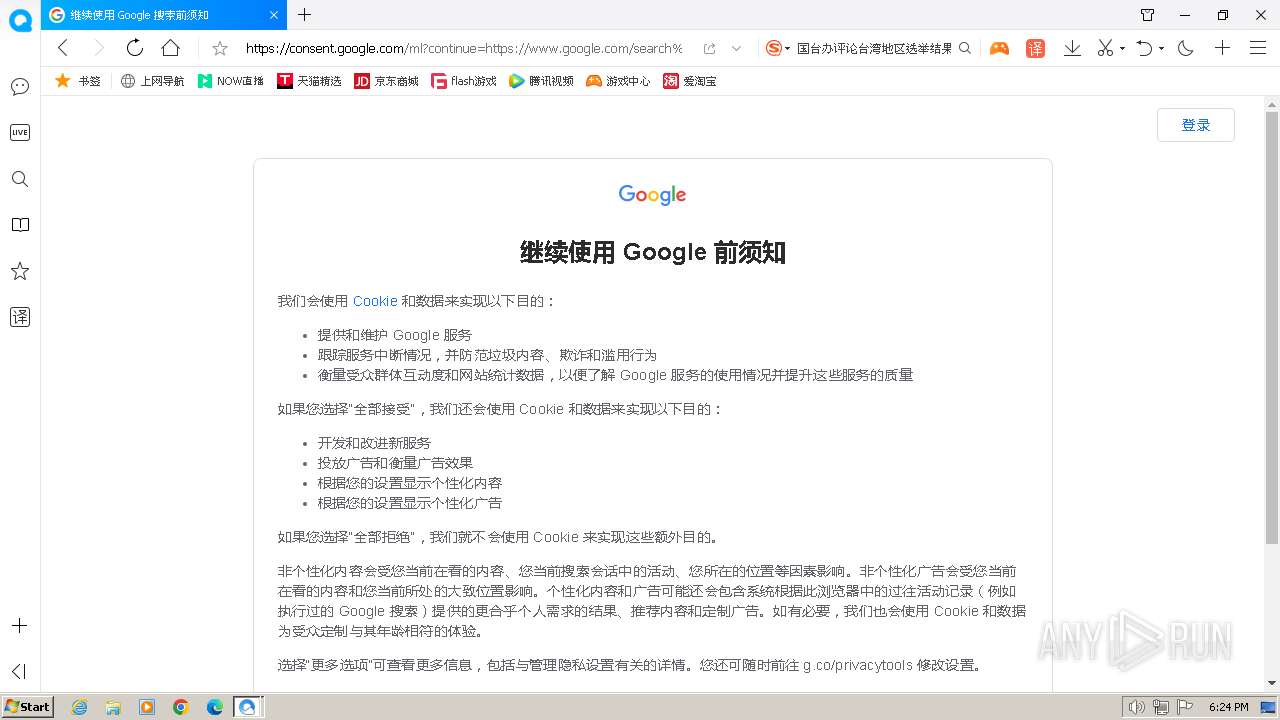The width and height of the screenshot is (1280, 720).
Task: Open the 上网导航 bookmark
Action: tap(152, 81)
